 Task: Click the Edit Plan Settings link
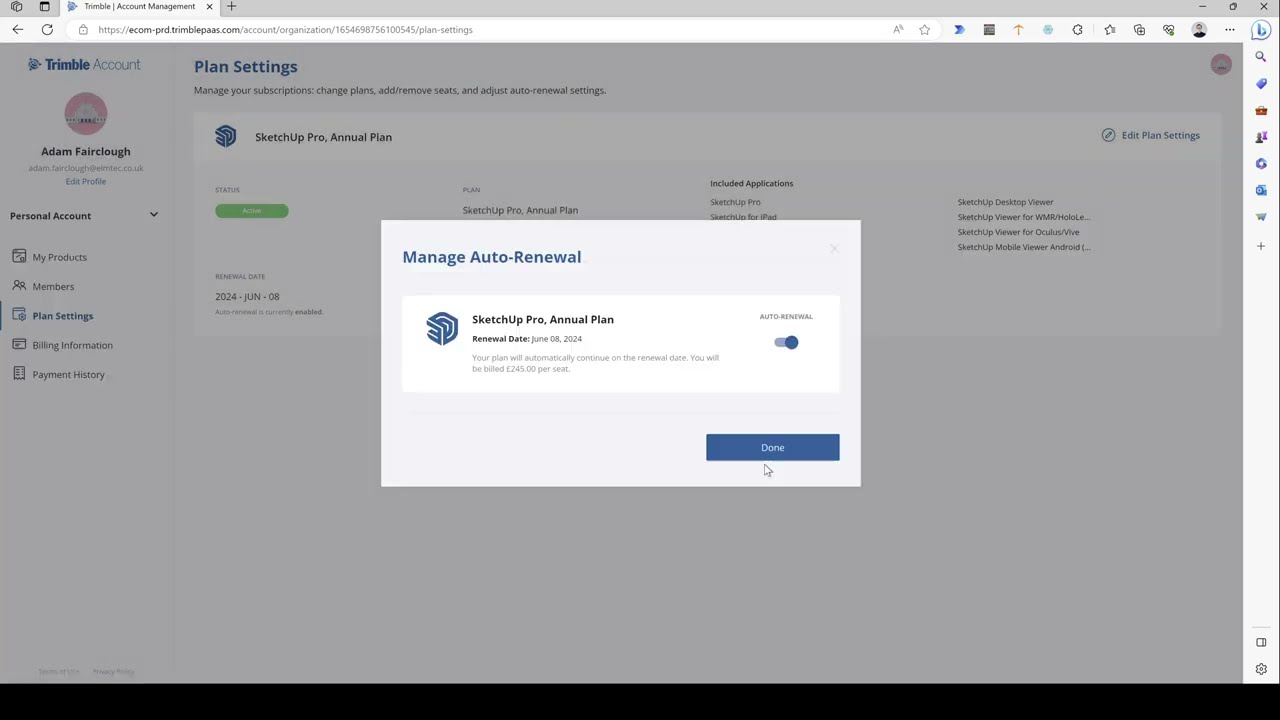click(x=1160, y=135)
